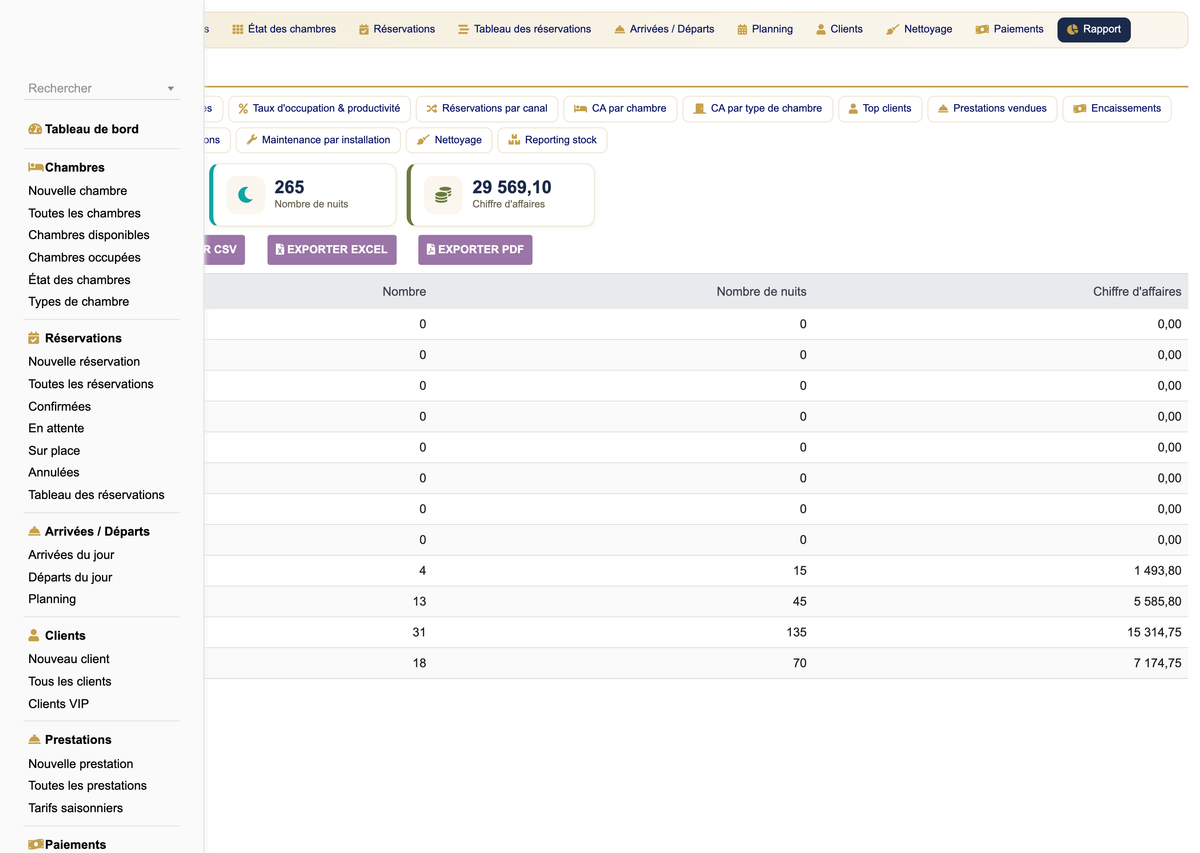This screenshot has width=1200, height=853.
Task: Switch to the Paiements top tab
Action: [1010, 29]
